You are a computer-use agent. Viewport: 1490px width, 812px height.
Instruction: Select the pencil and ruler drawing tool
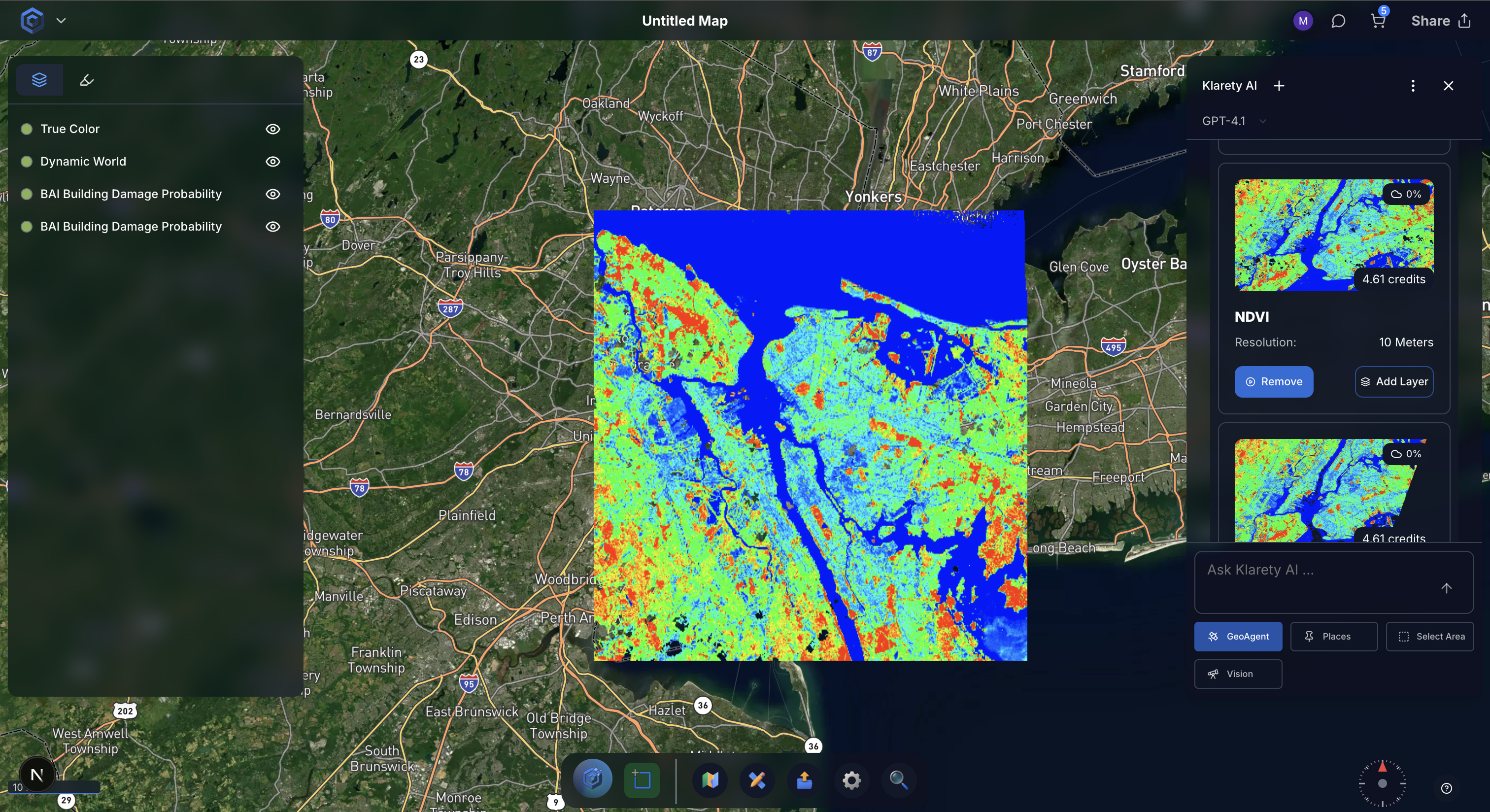757,780
